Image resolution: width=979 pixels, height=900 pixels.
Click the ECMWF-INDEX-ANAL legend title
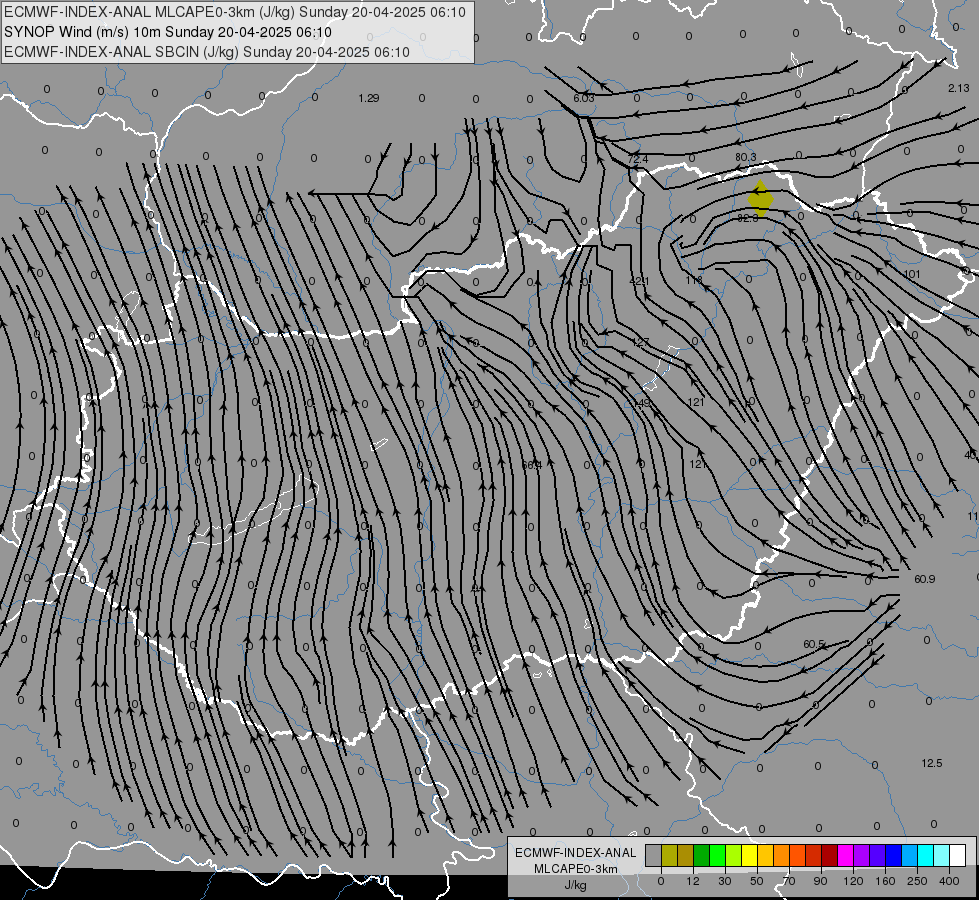[x=575, y=853]
